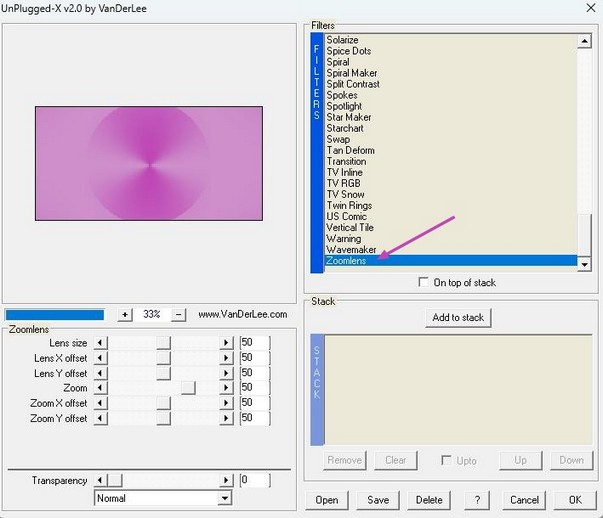Increase Zoom value with right arrow
Viewport: 603px width, 518px height.
point(227,388)
